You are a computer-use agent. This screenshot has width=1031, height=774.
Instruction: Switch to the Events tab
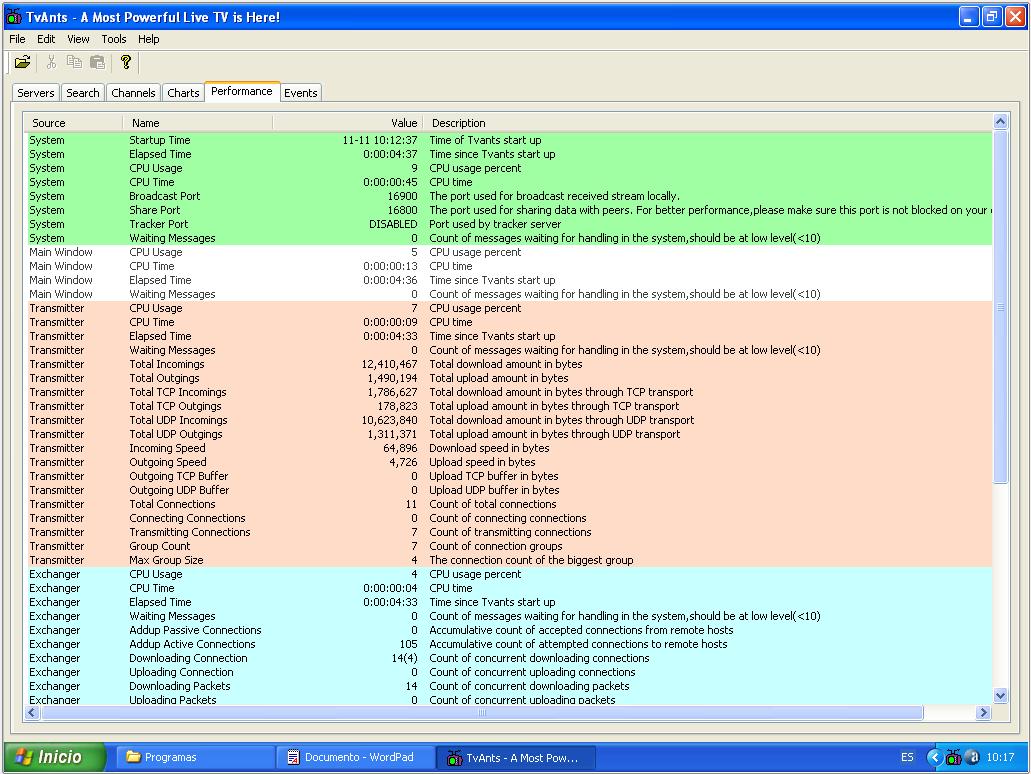point(300,93)
